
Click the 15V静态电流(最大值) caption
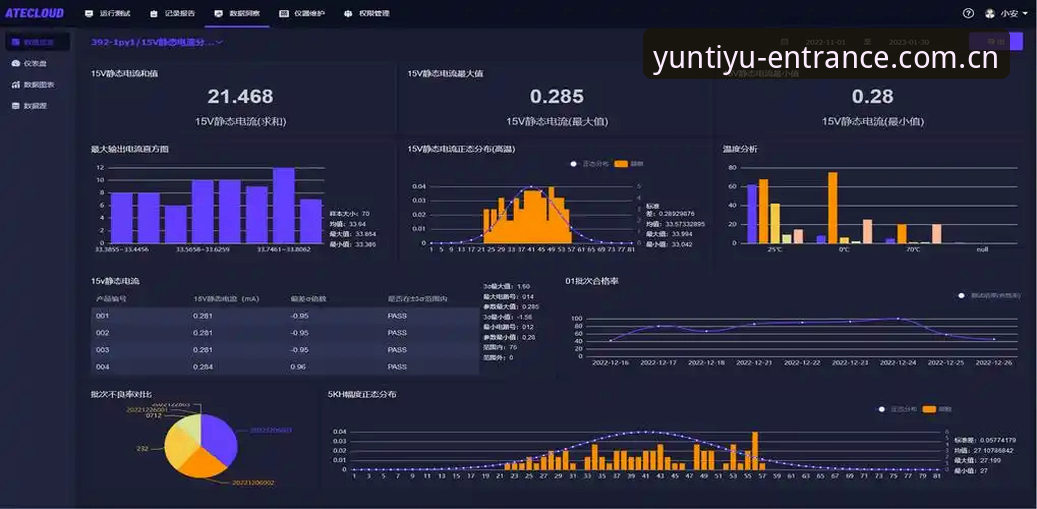tap(557, 122)
